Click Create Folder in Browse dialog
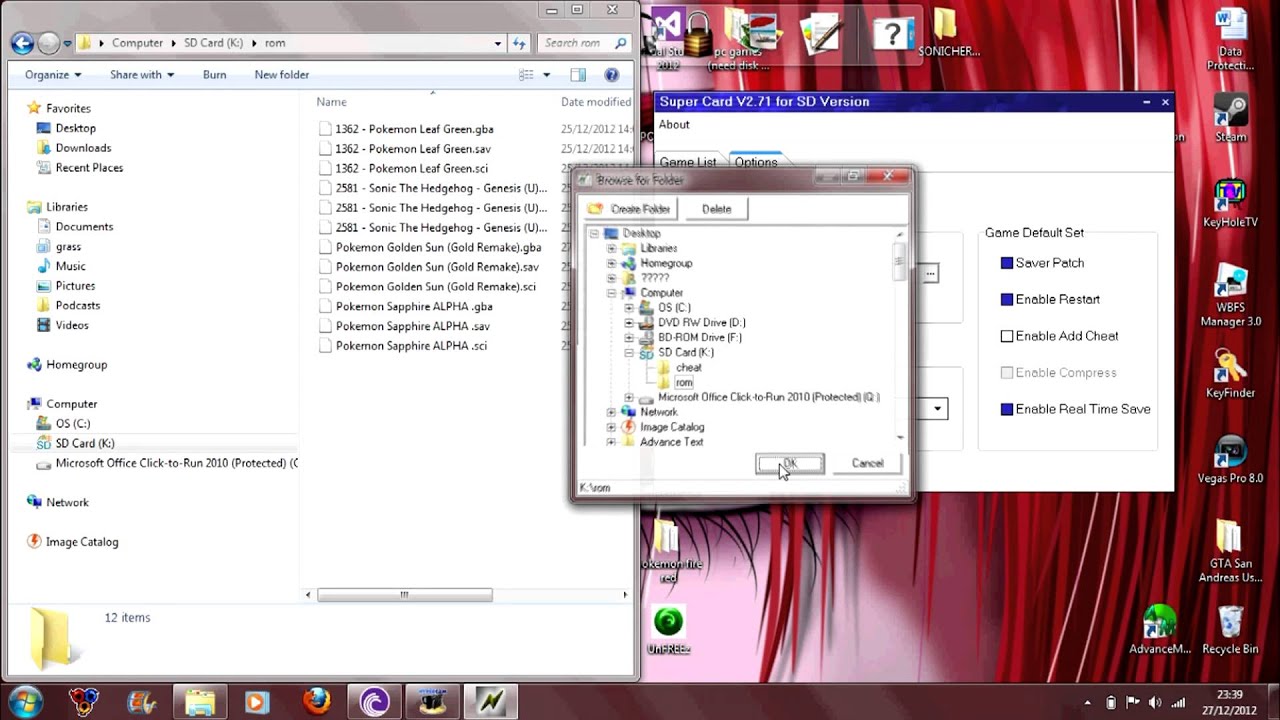The width and height of the screenshot is (1280, 720). [630, 209]
